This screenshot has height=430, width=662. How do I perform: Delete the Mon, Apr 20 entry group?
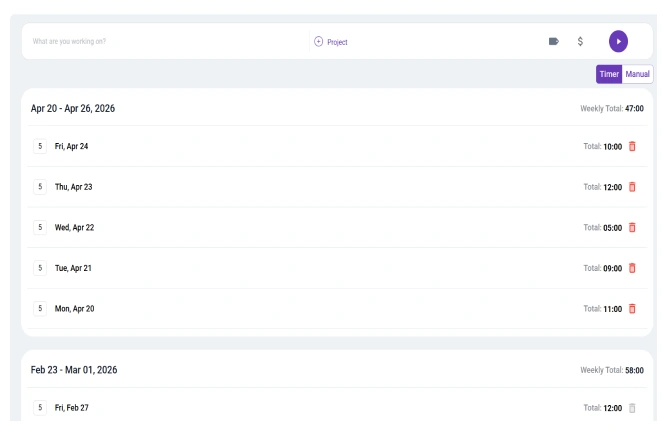(x=632, y=309)
